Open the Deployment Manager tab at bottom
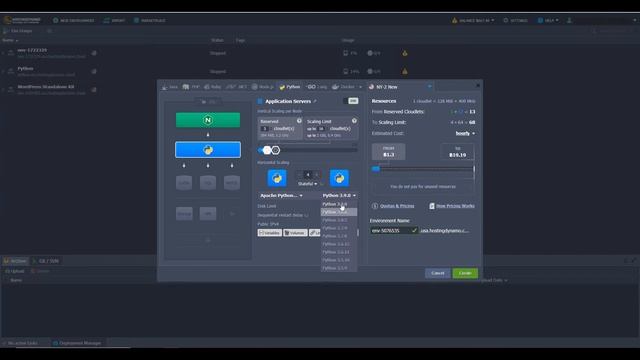 (x=77, y=343)
